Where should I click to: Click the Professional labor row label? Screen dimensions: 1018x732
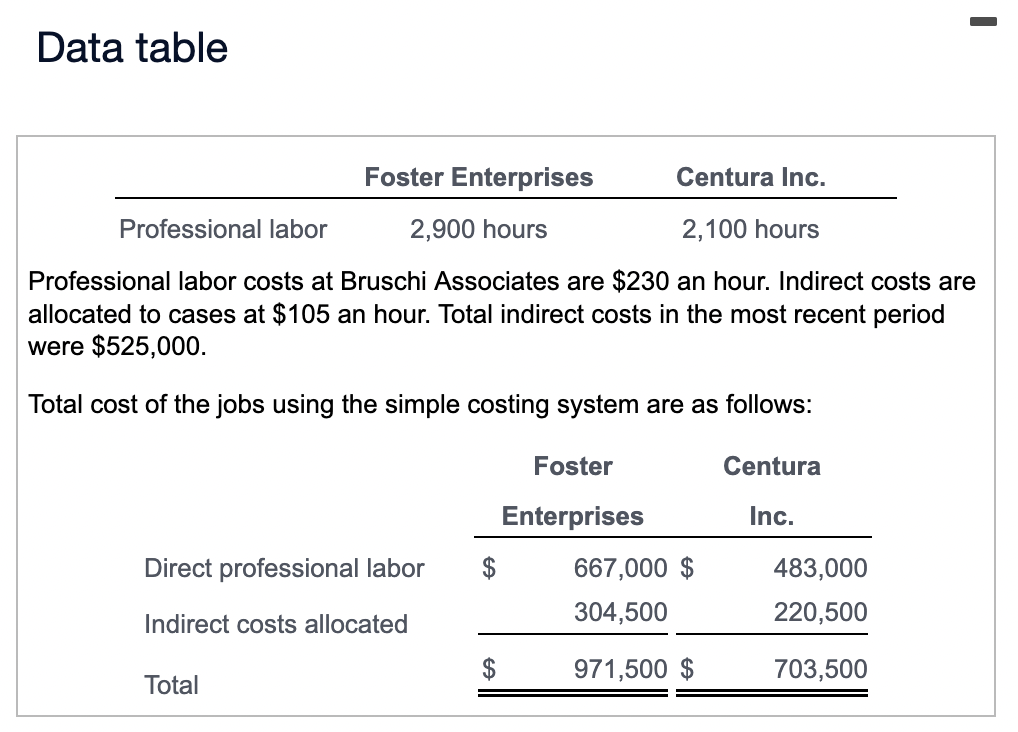coord(223,229)
